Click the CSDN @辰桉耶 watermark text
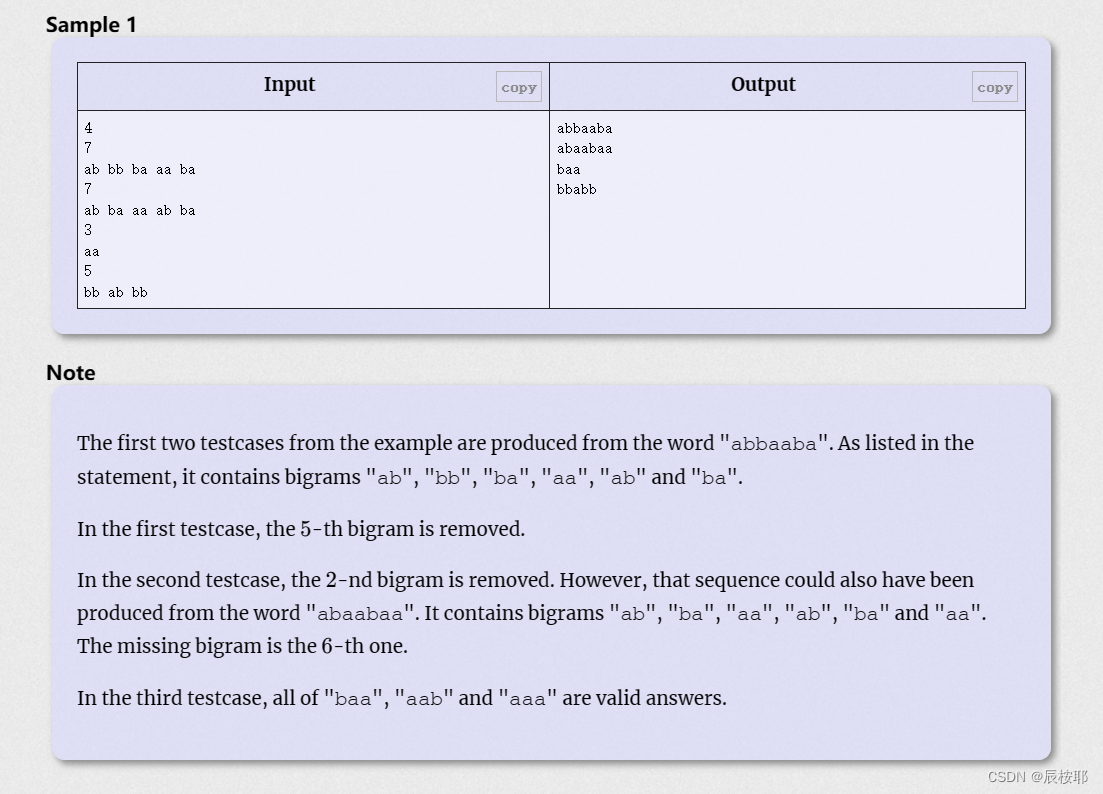The width and height of the screenshot is (1103, 794). (x=1038, y=776)
